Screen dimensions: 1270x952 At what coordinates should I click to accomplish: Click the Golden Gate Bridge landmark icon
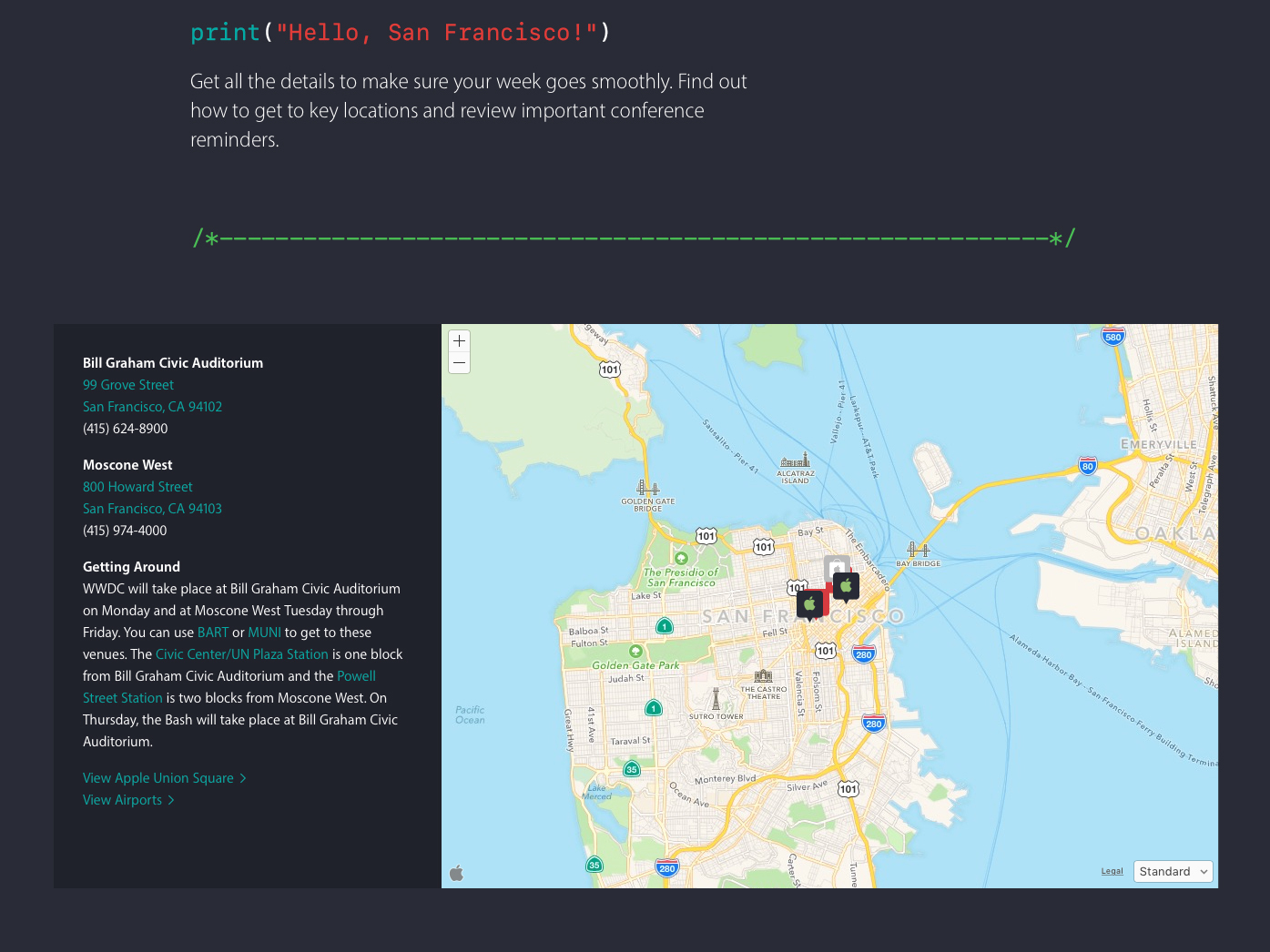point(648,488)
